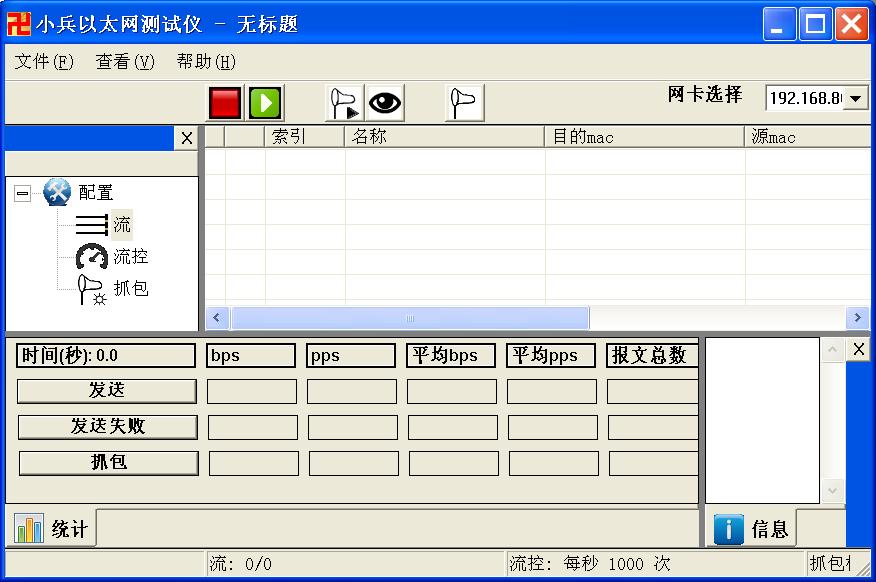Close the right info panel
The width and height of the screenshot is (876, 582).
859,349
